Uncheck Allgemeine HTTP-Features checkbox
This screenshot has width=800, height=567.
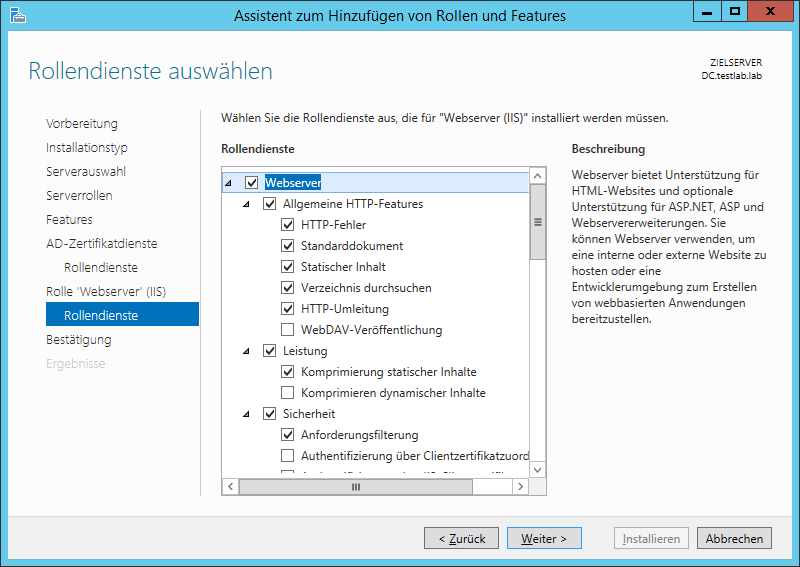269,204
